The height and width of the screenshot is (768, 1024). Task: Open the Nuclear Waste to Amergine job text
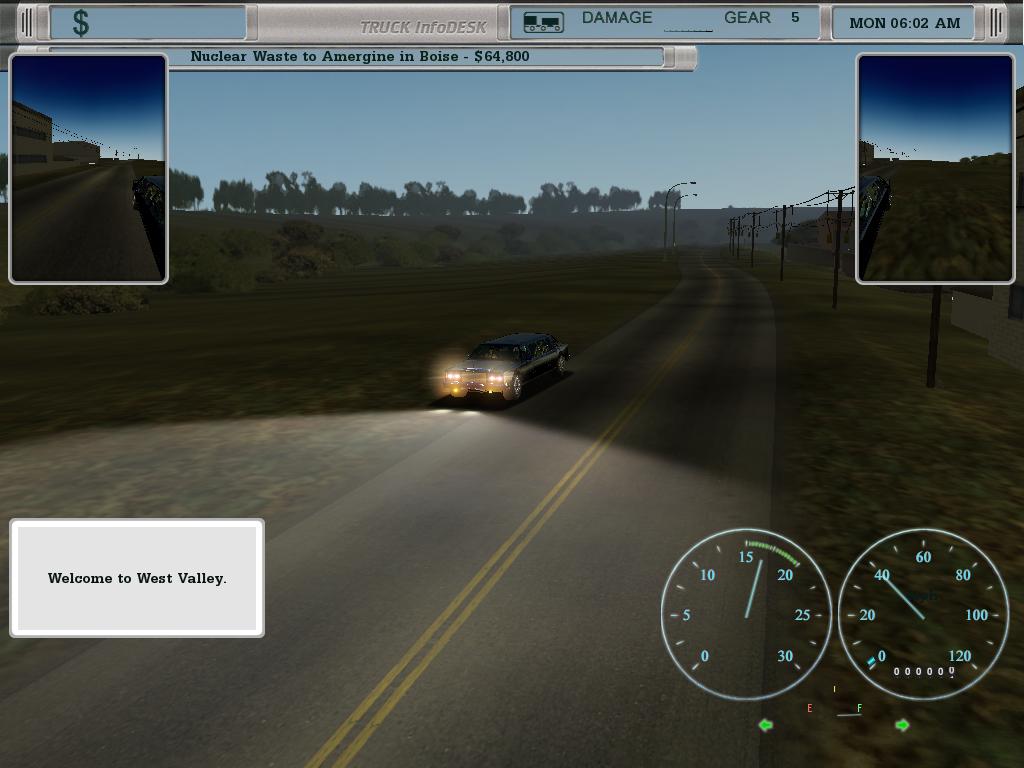[360, 56]
